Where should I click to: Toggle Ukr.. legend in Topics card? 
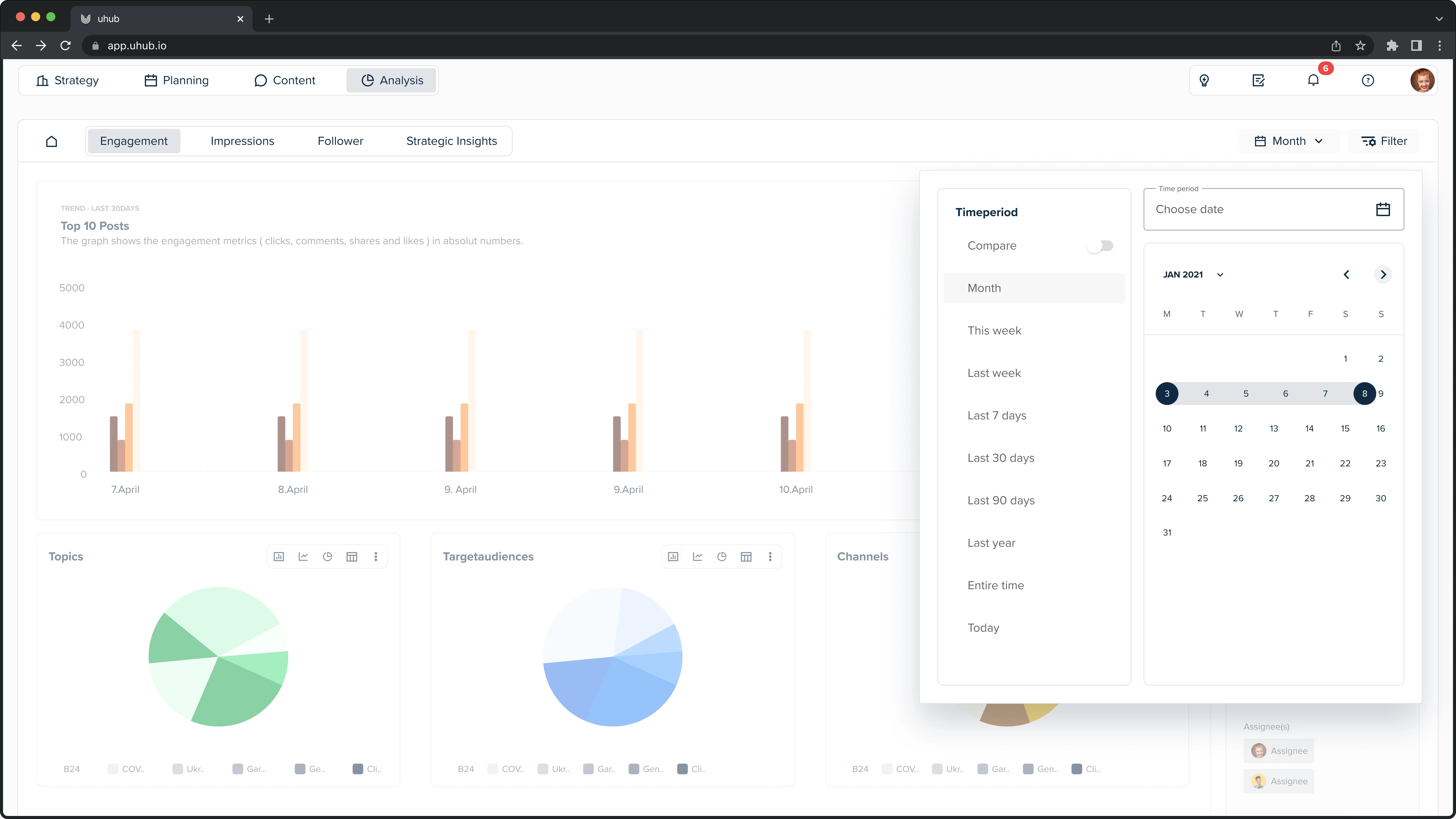[189, 769]
